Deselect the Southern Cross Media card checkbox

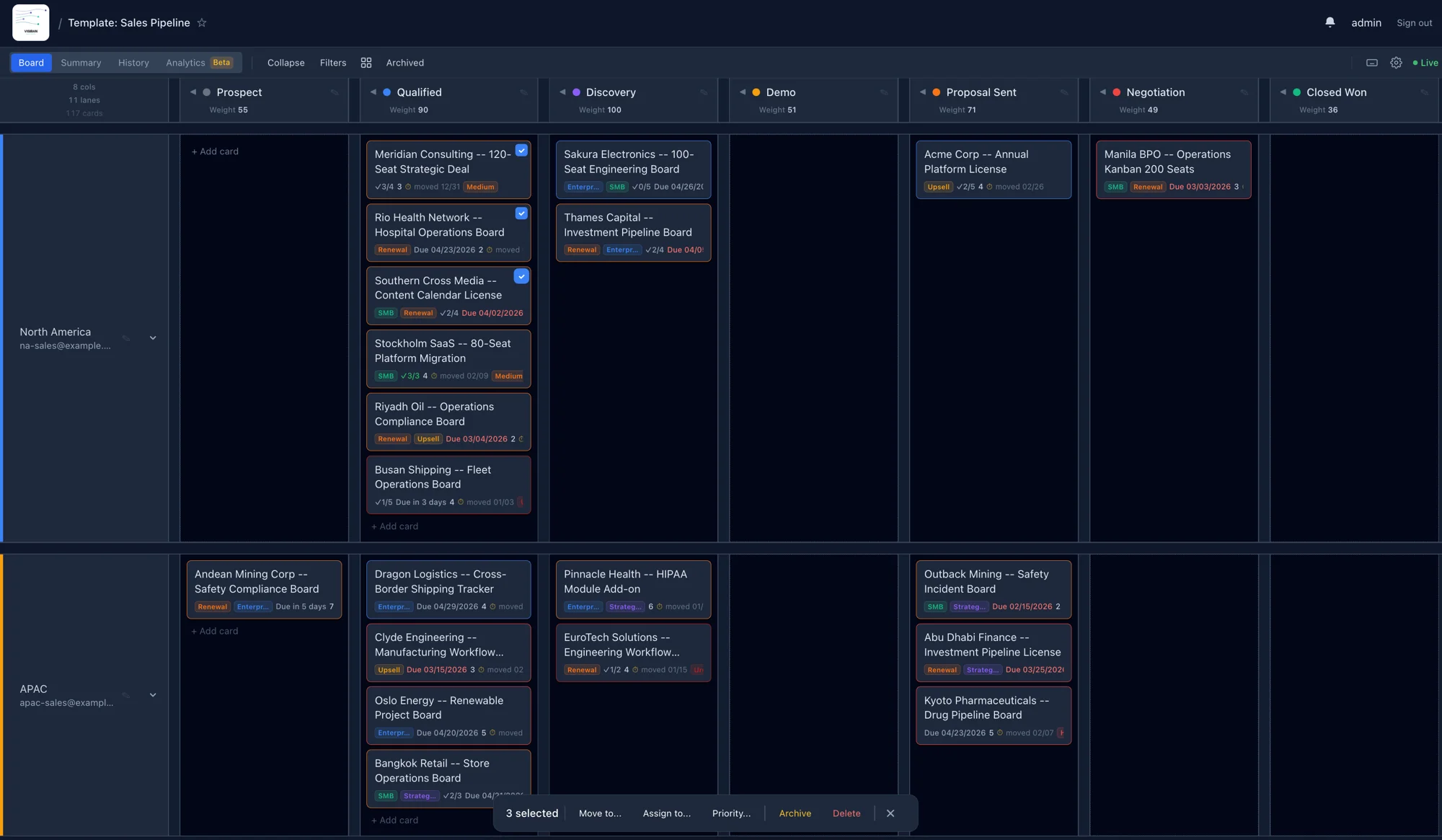[521, 276]
